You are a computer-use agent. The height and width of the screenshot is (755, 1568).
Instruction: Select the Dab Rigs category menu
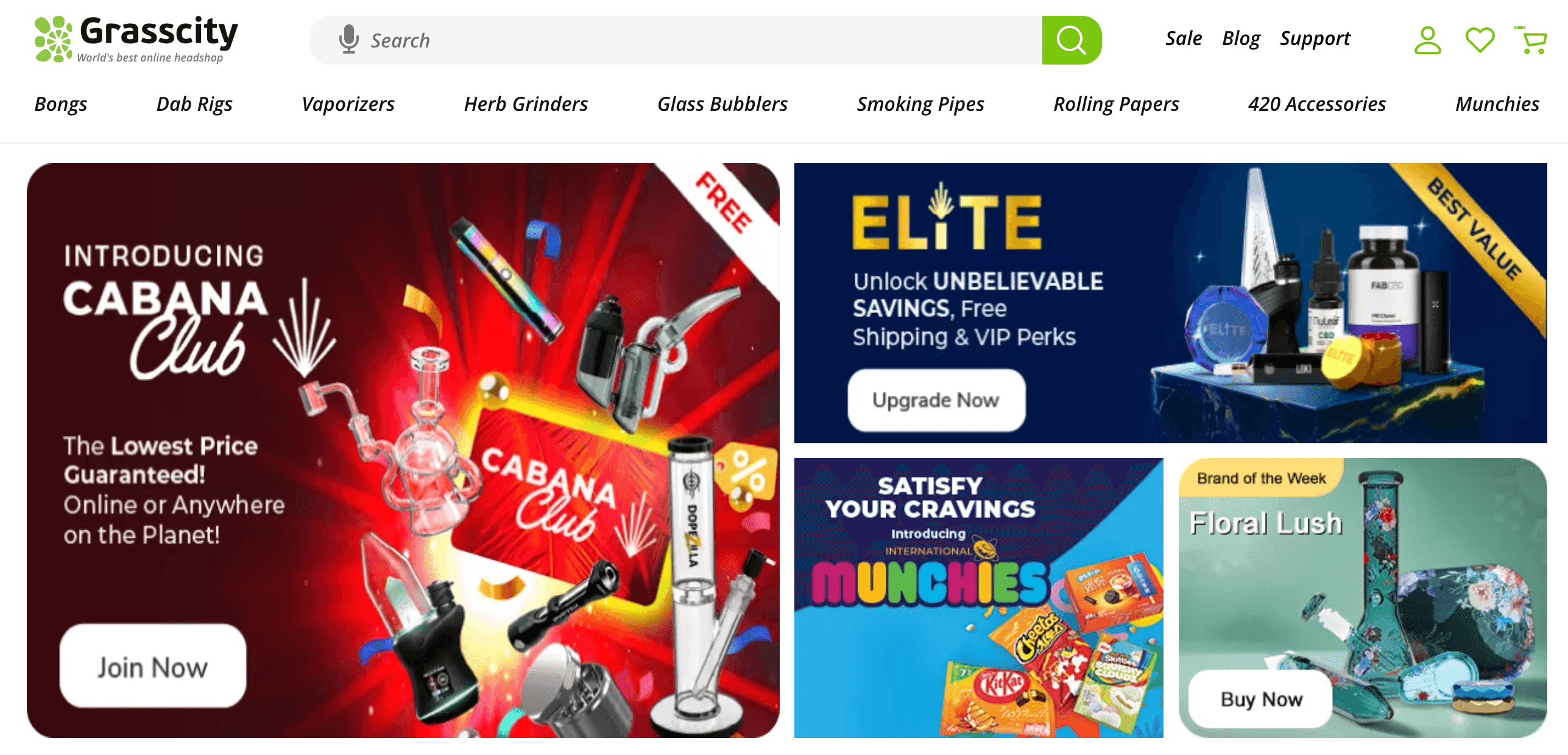point(194,104)
